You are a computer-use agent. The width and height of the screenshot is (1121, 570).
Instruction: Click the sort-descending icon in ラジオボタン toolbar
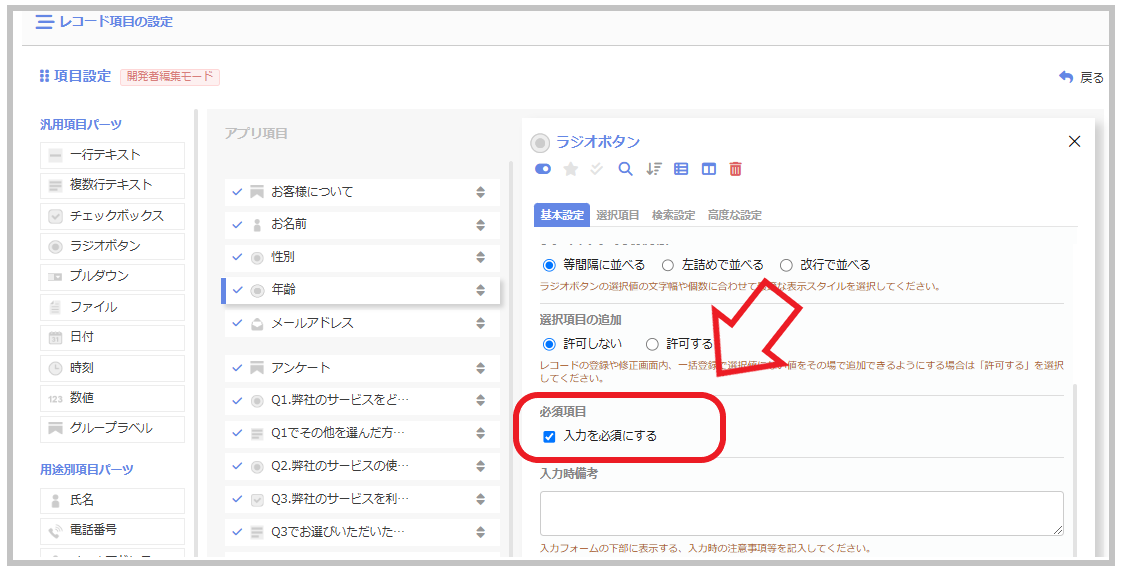pyautogui.click(x=653, y=169)
